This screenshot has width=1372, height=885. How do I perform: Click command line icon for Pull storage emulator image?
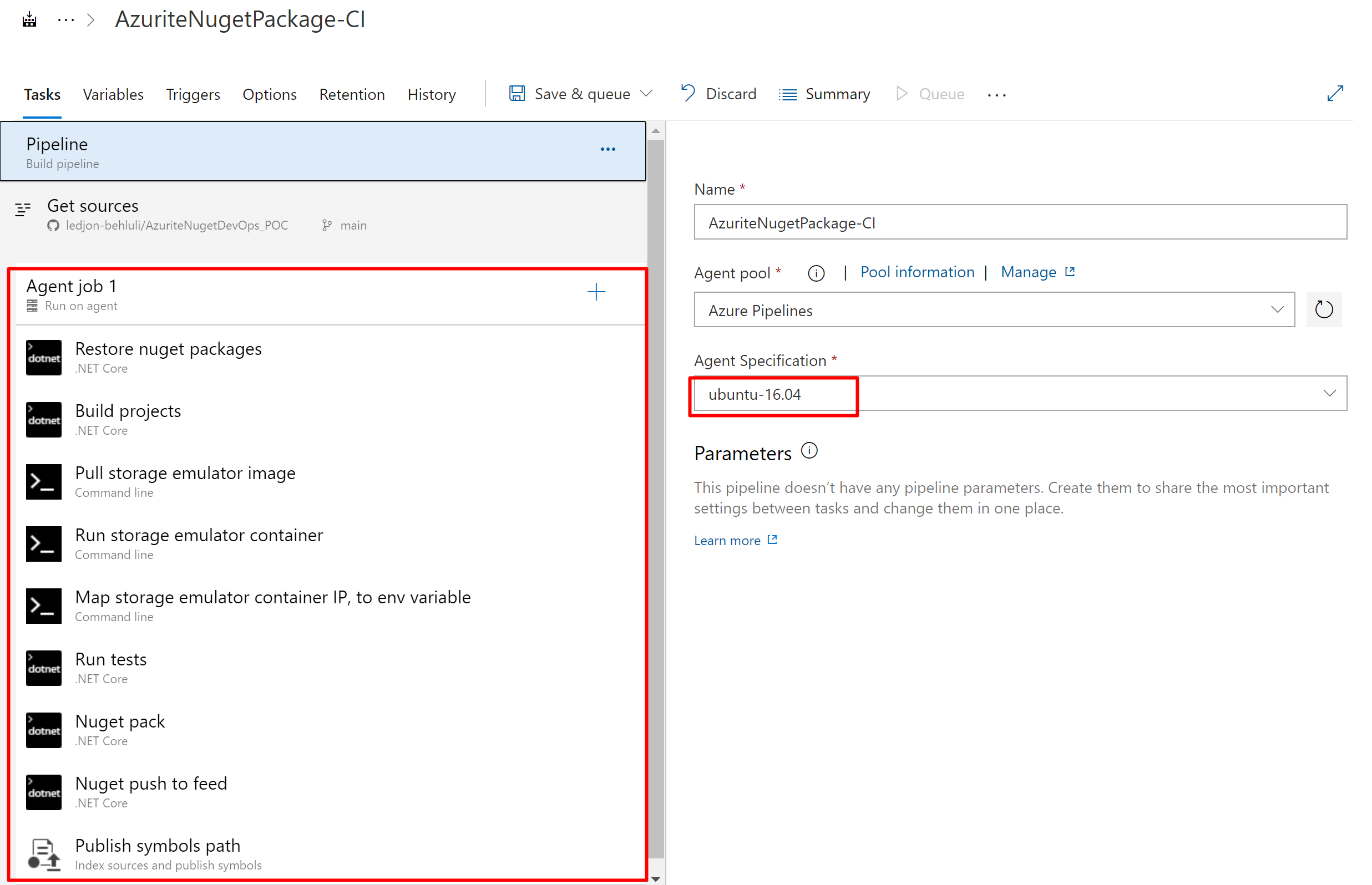tap(44, 482)
